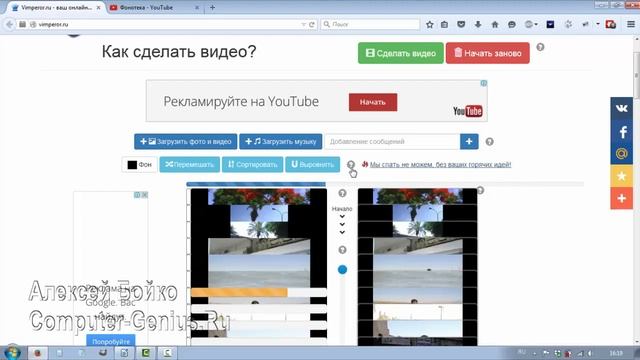The width and height of the screenshot is (640, 360).
Task: Open the Windows Start button
Action: [x=12, y=353]
